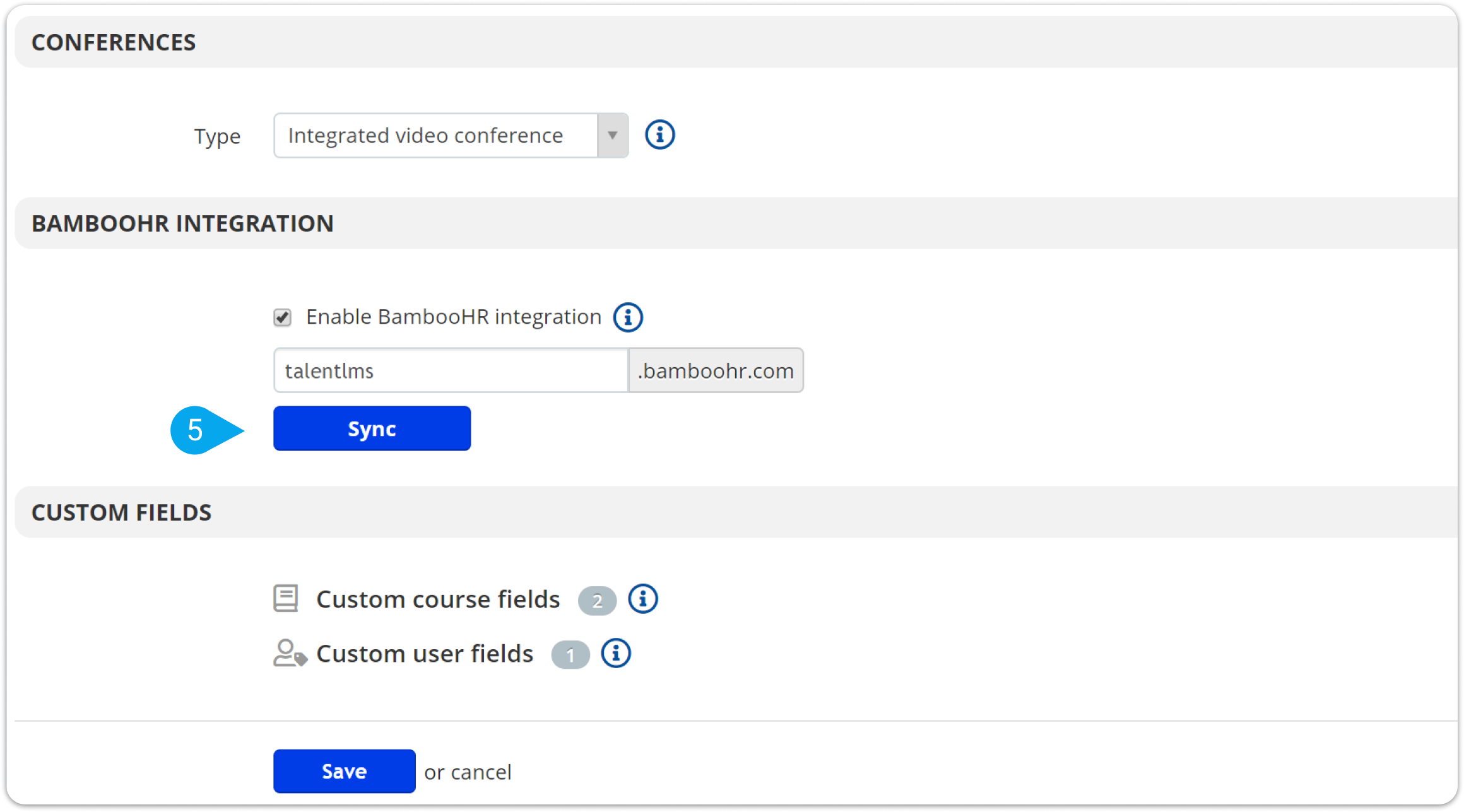Click the count badge showing 1 user field
The width and height of the screenshot is (1464, 812).
570,655
